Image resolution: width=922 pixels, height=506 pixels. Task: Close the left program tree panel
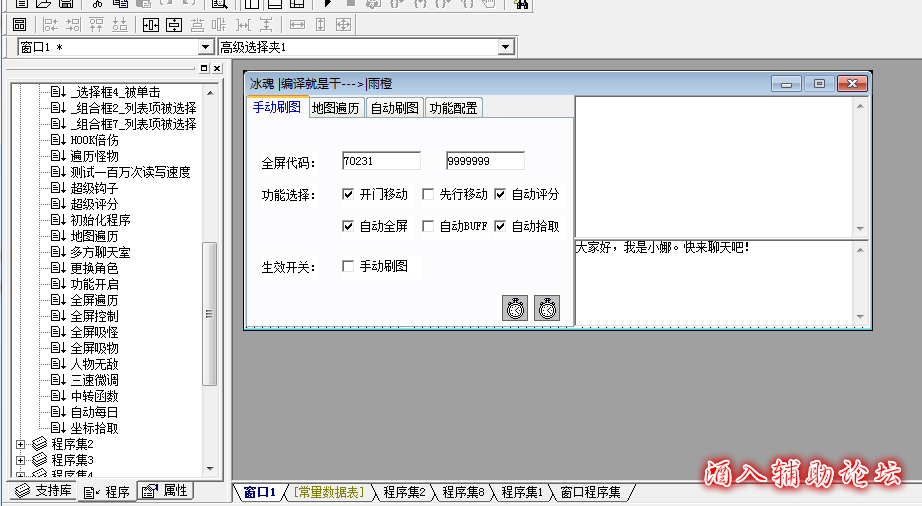click(217, 68)
